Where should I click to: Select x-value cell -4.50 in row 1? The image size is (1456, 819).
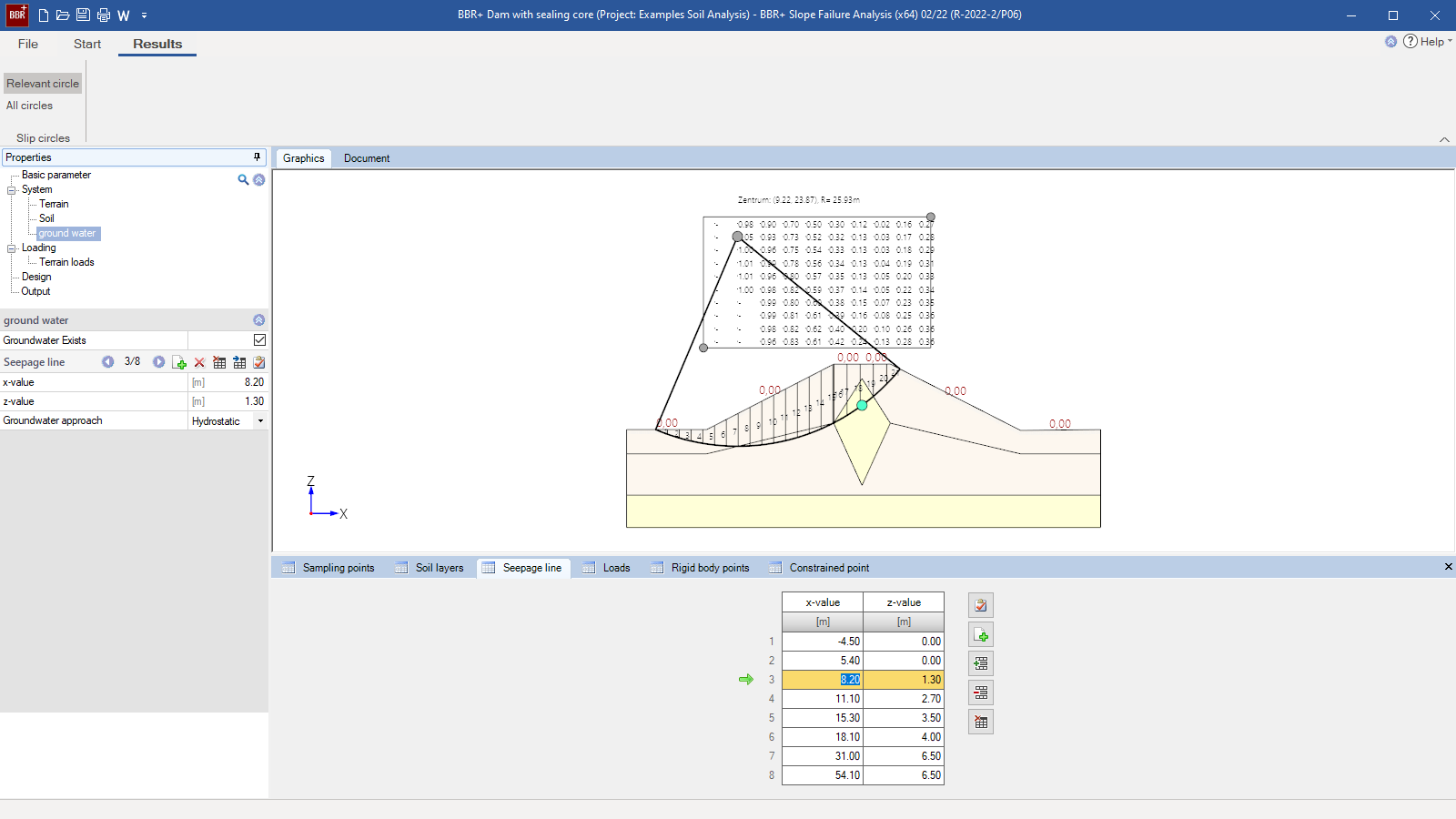pyautogui.click(x=823, y=642)
